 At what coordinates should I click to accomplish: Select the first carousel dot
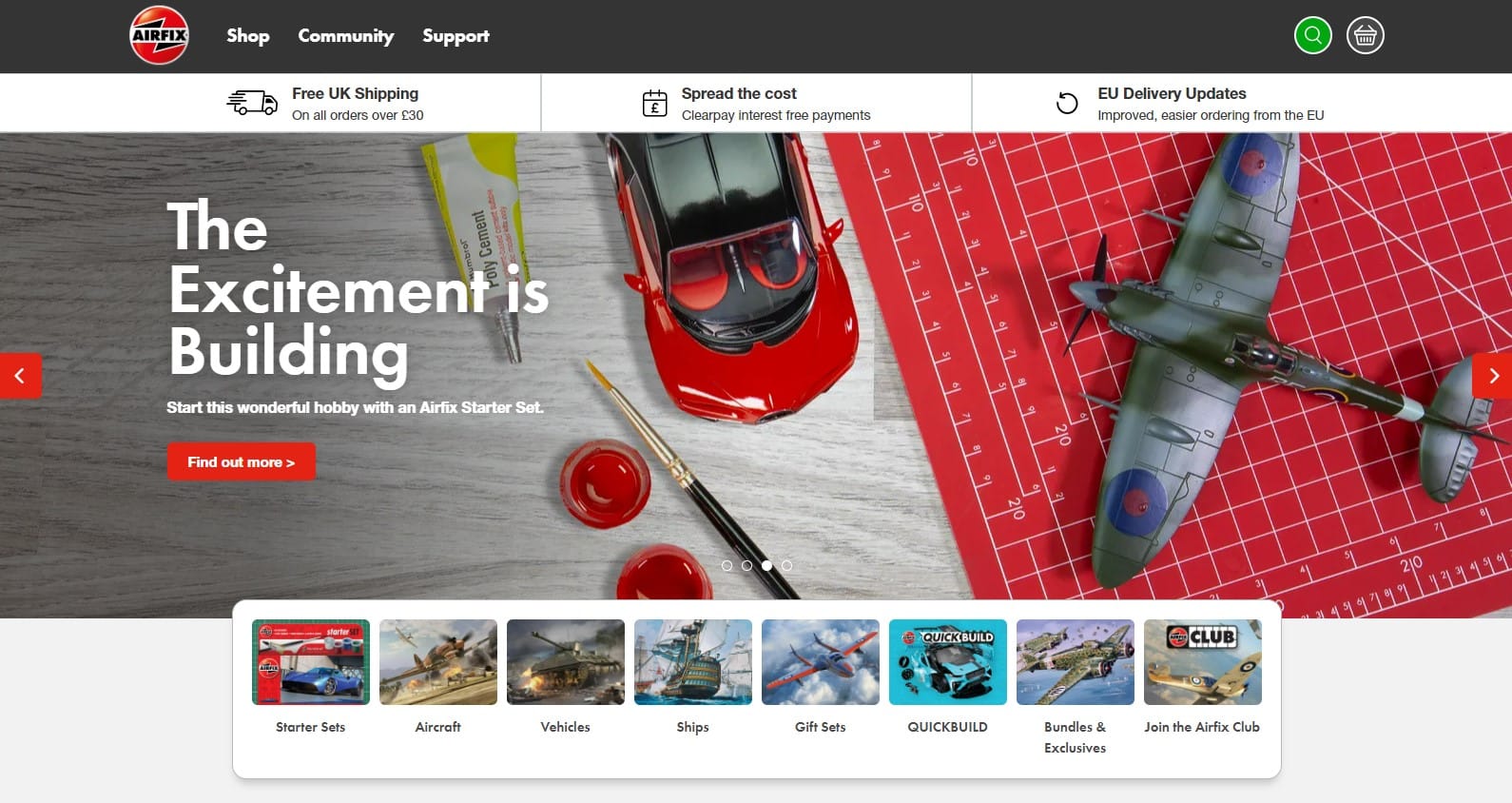[727, 565]
